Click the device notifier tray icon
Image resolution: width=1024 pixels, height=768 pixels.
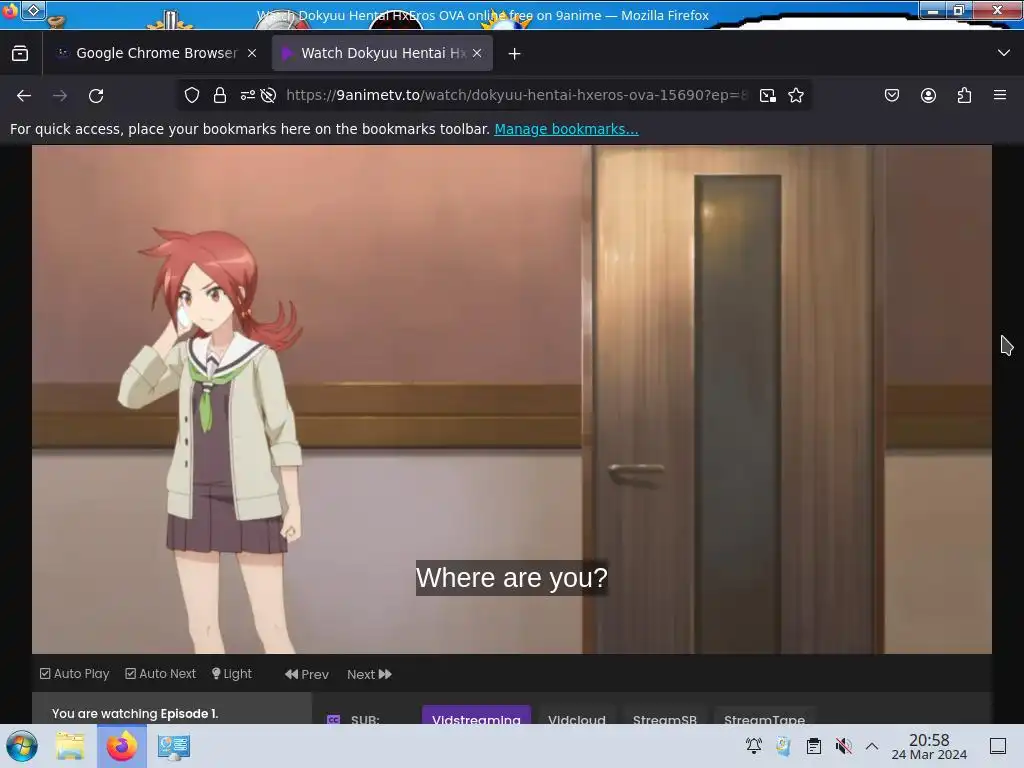[783, 745]
